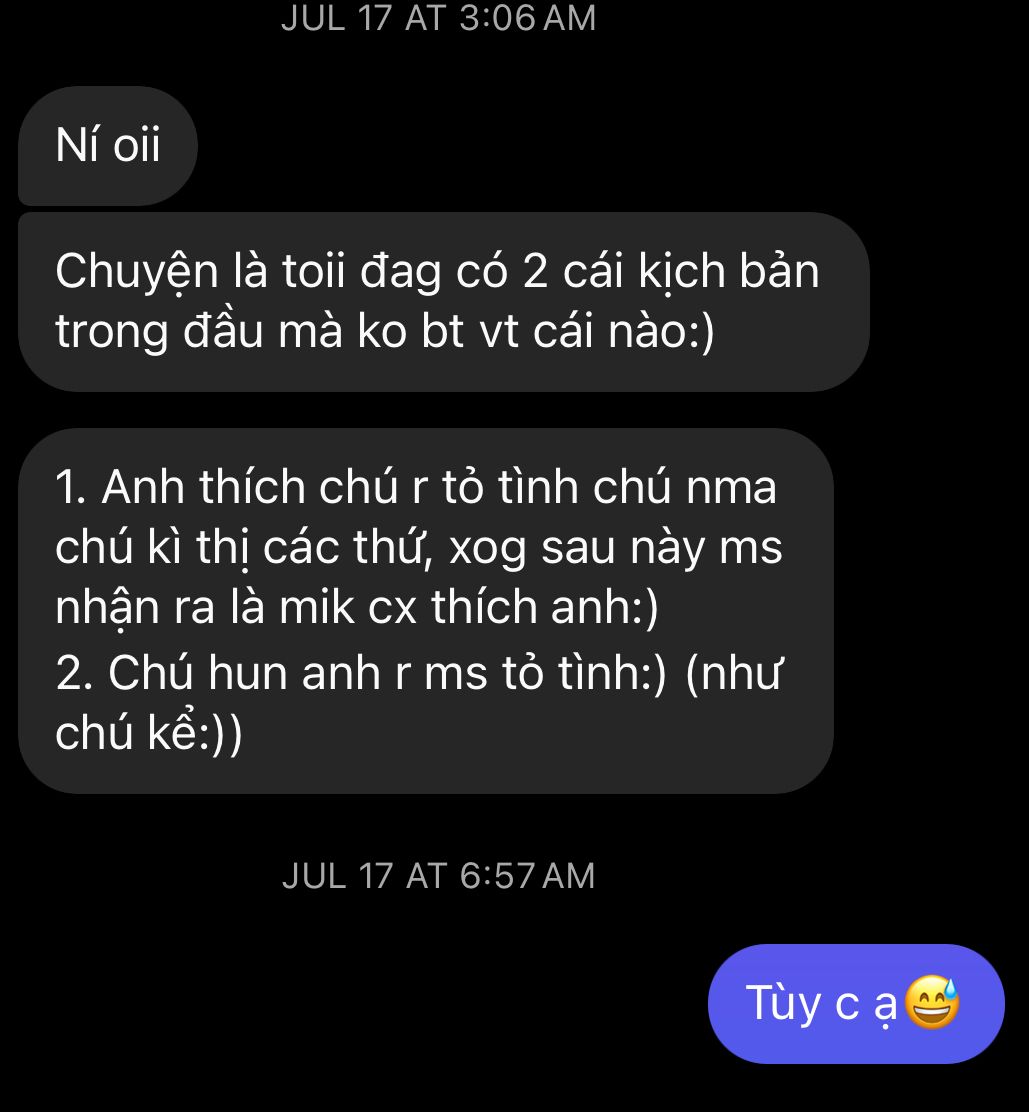Tap the text 'Tùy c ạ' in the reply
Image resolution: width=1029 pixels, height=1112 pixels.
pos(821,1004)
